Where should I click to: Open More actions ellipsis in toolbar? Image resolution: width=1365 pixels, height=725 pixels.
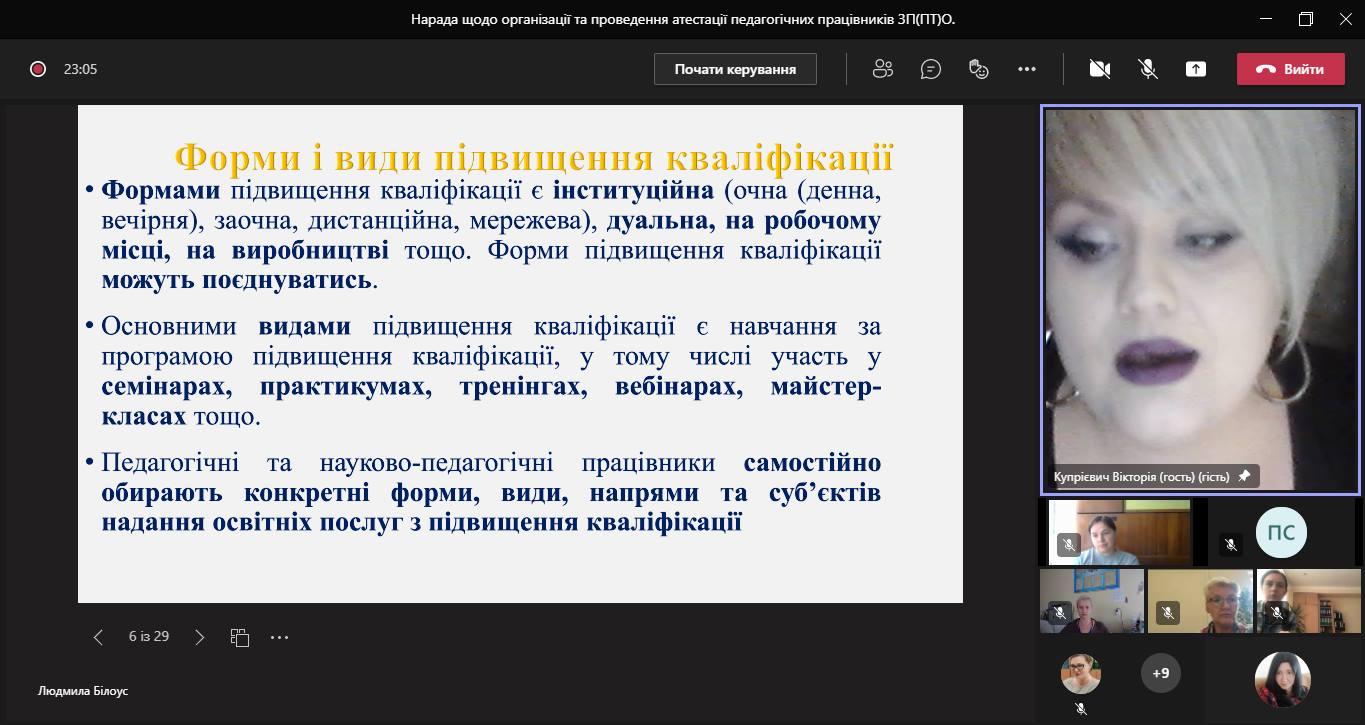click(x=1027, y=69)
